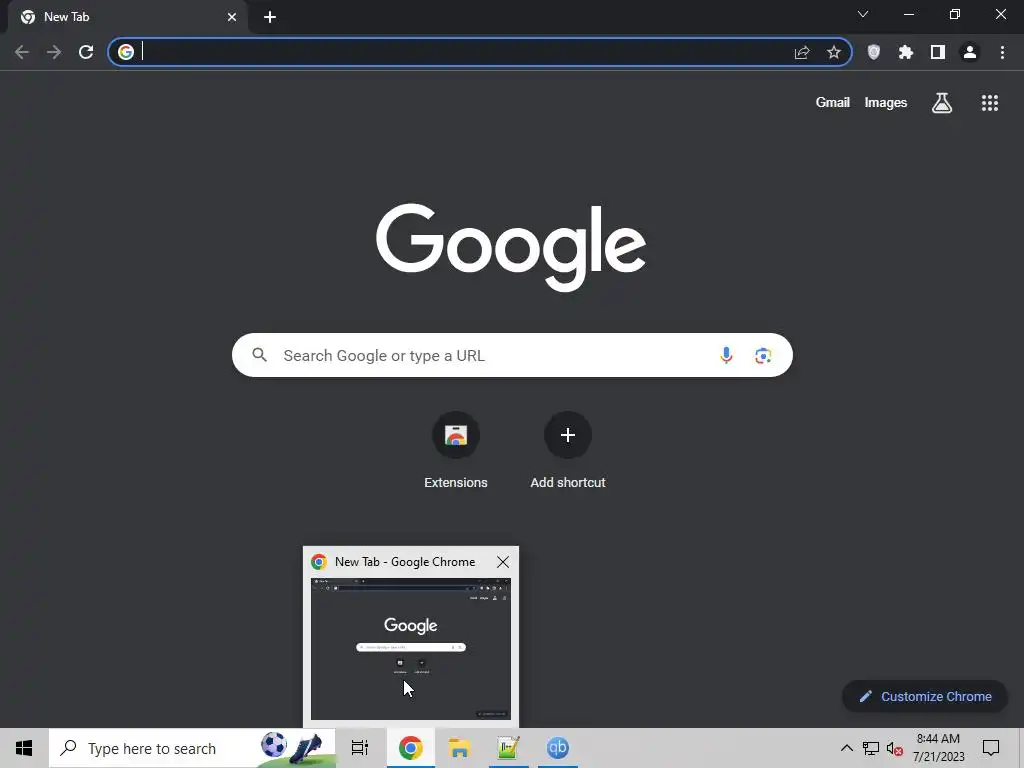Open Search Labs flask icon
The width and height of the screenshot is (1024, 768).
pyautogui.click(x=942, y=103)
